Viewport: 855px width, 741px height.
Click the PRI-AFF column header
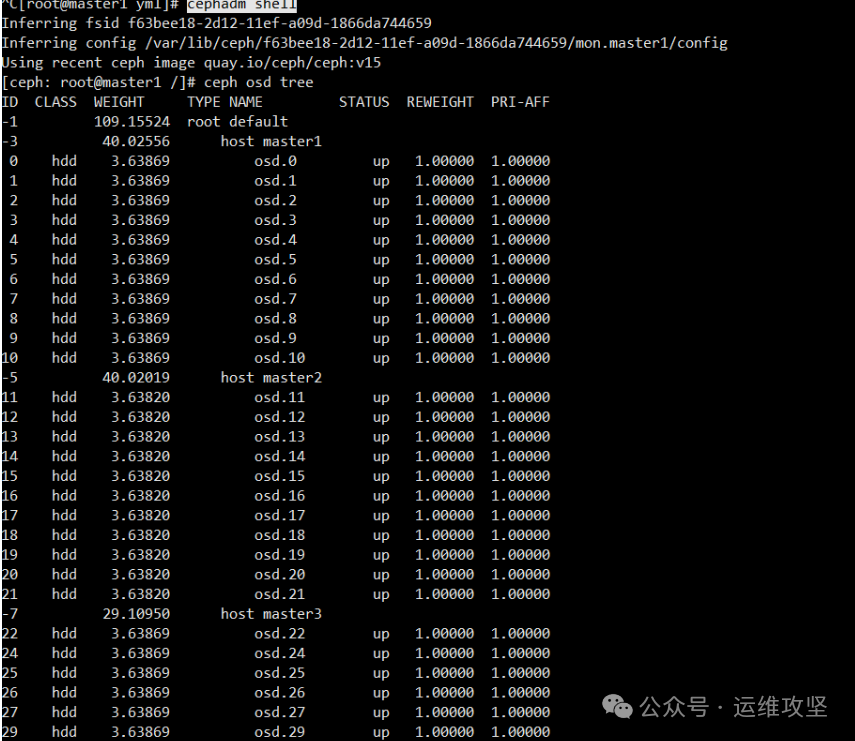(520, 102)
